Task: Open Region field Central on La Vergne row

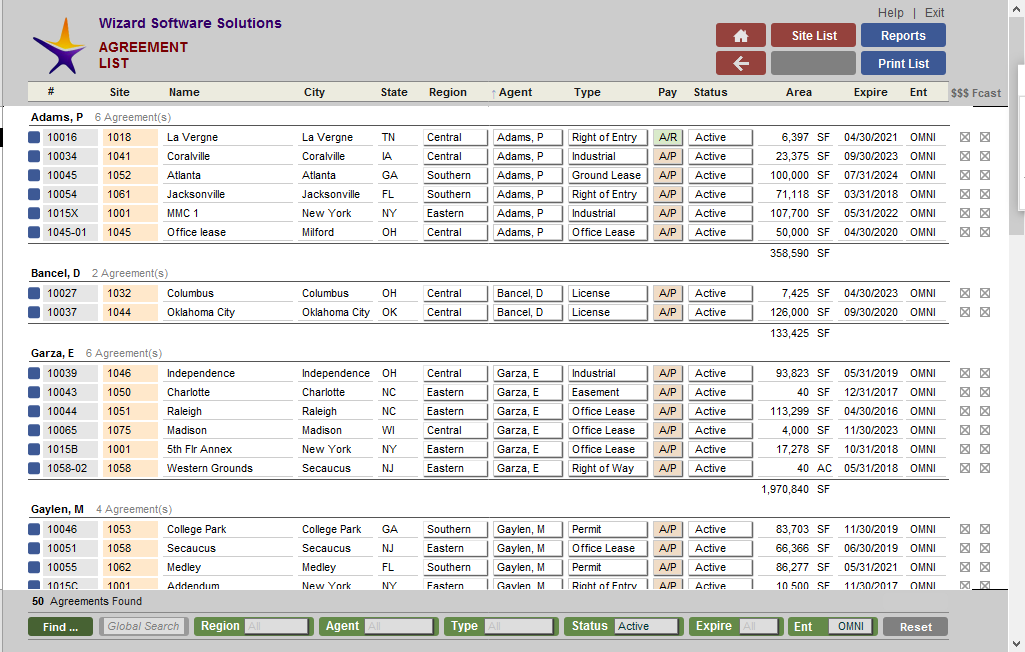Action: click(x=455, y=137)
